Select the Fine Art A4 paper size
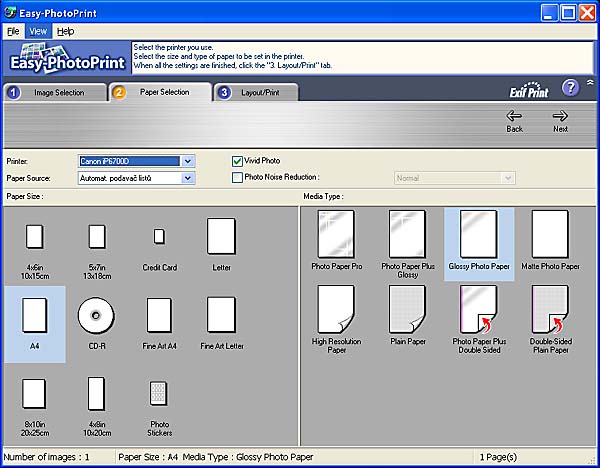 point(159,317)
